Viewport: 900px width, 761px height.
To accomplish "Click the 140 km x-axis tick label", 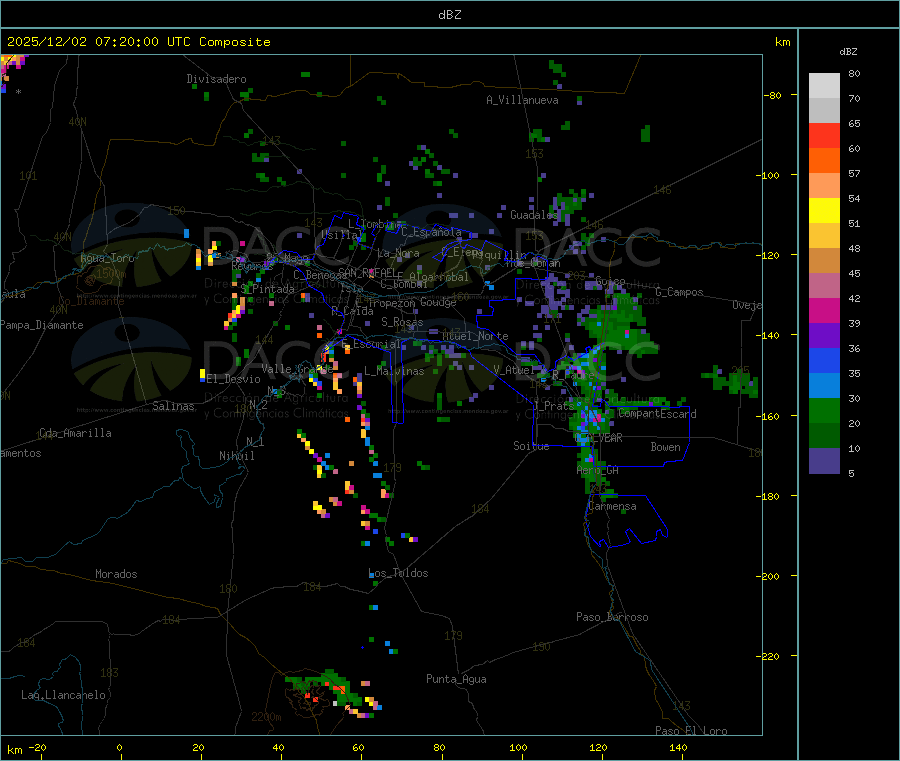I will [x=678, y=747].
